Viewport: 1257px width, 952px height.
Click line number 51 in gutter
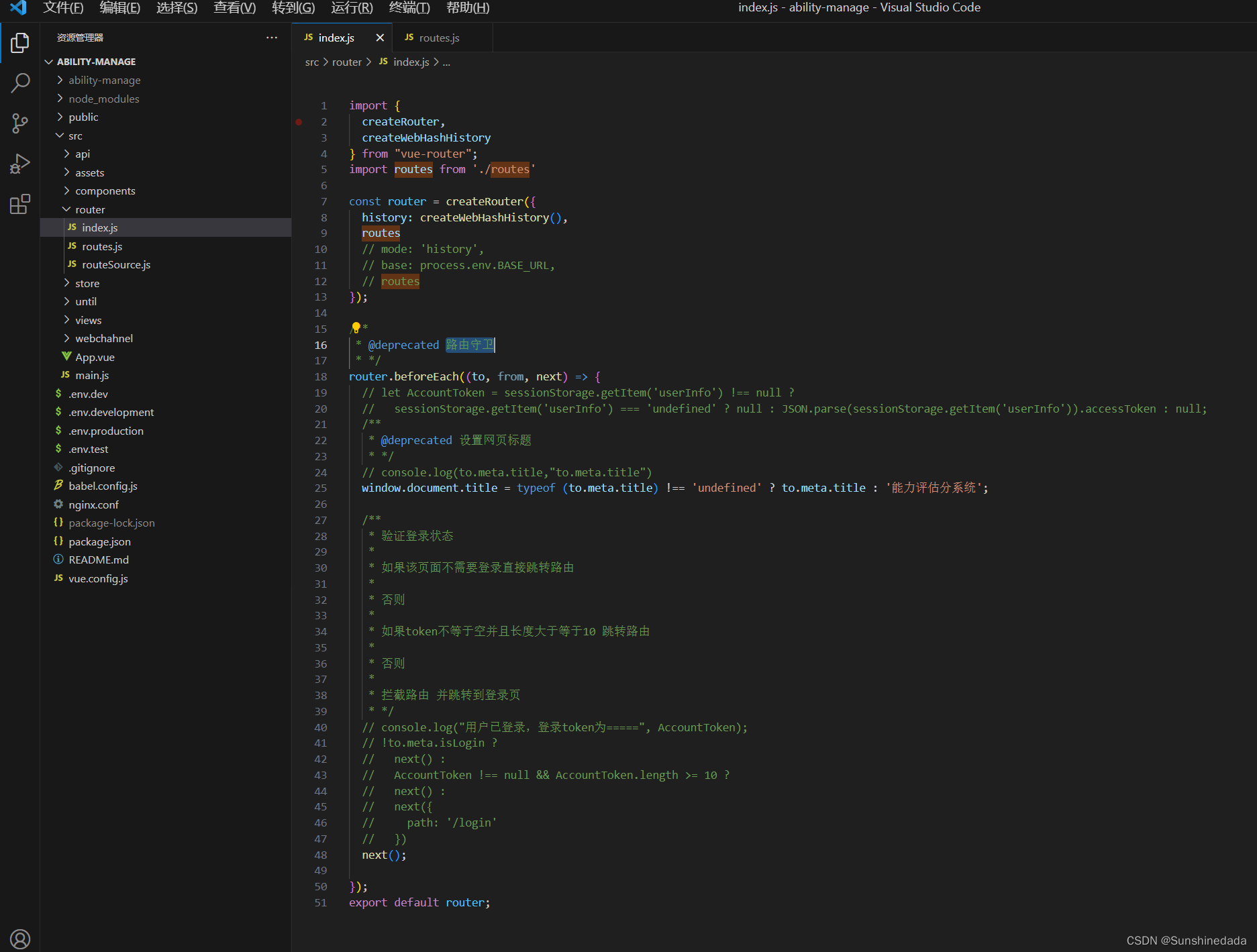(321, 902)
